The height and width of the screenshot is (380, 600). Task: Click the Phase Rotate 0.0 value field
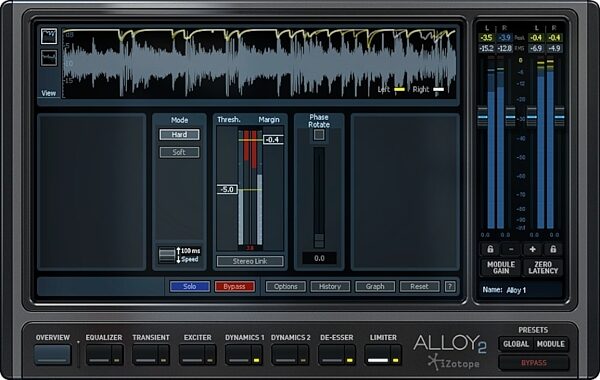319,258
